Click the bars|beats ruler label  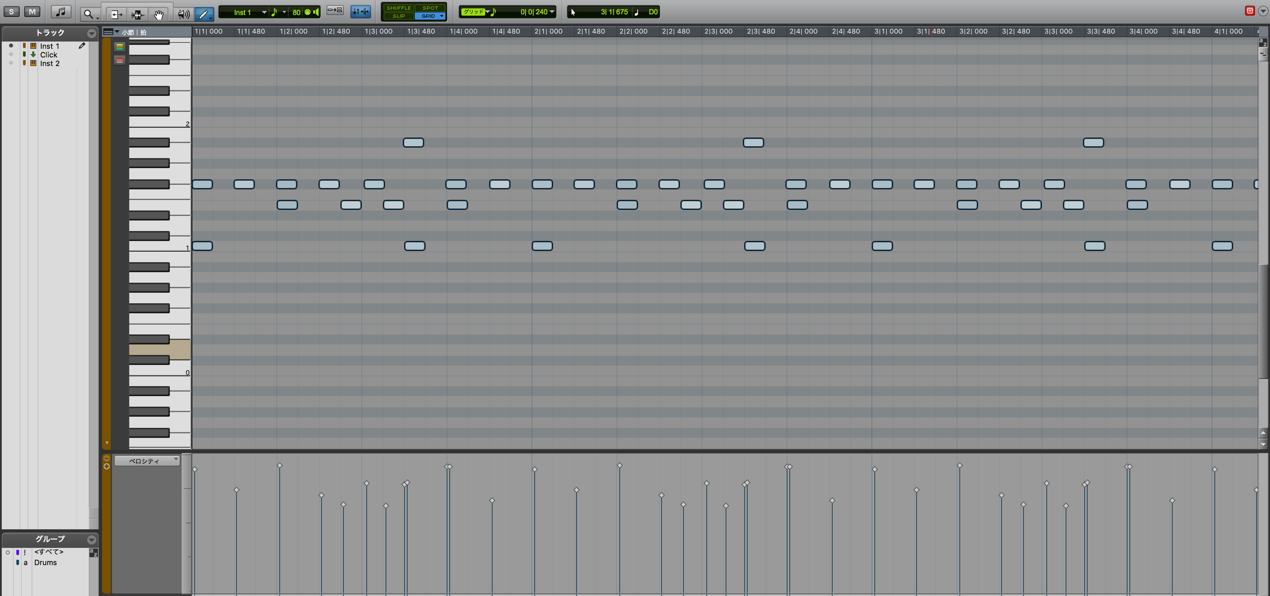click(x=134, y=32)
